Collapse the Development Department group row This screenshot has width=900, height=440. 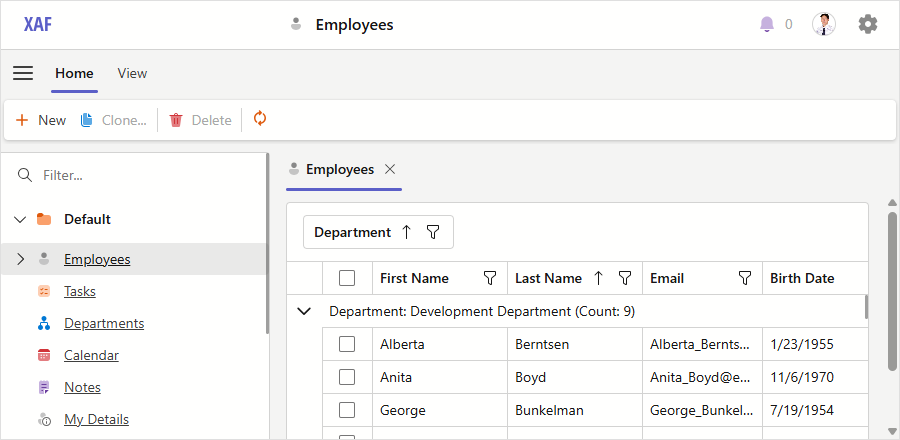304,311
